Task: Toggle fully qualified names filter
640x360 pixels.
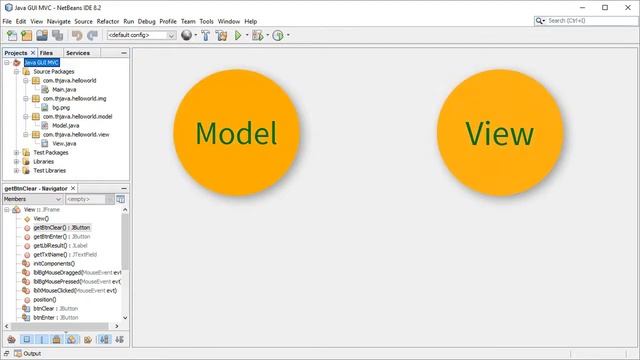Action: 88,339
